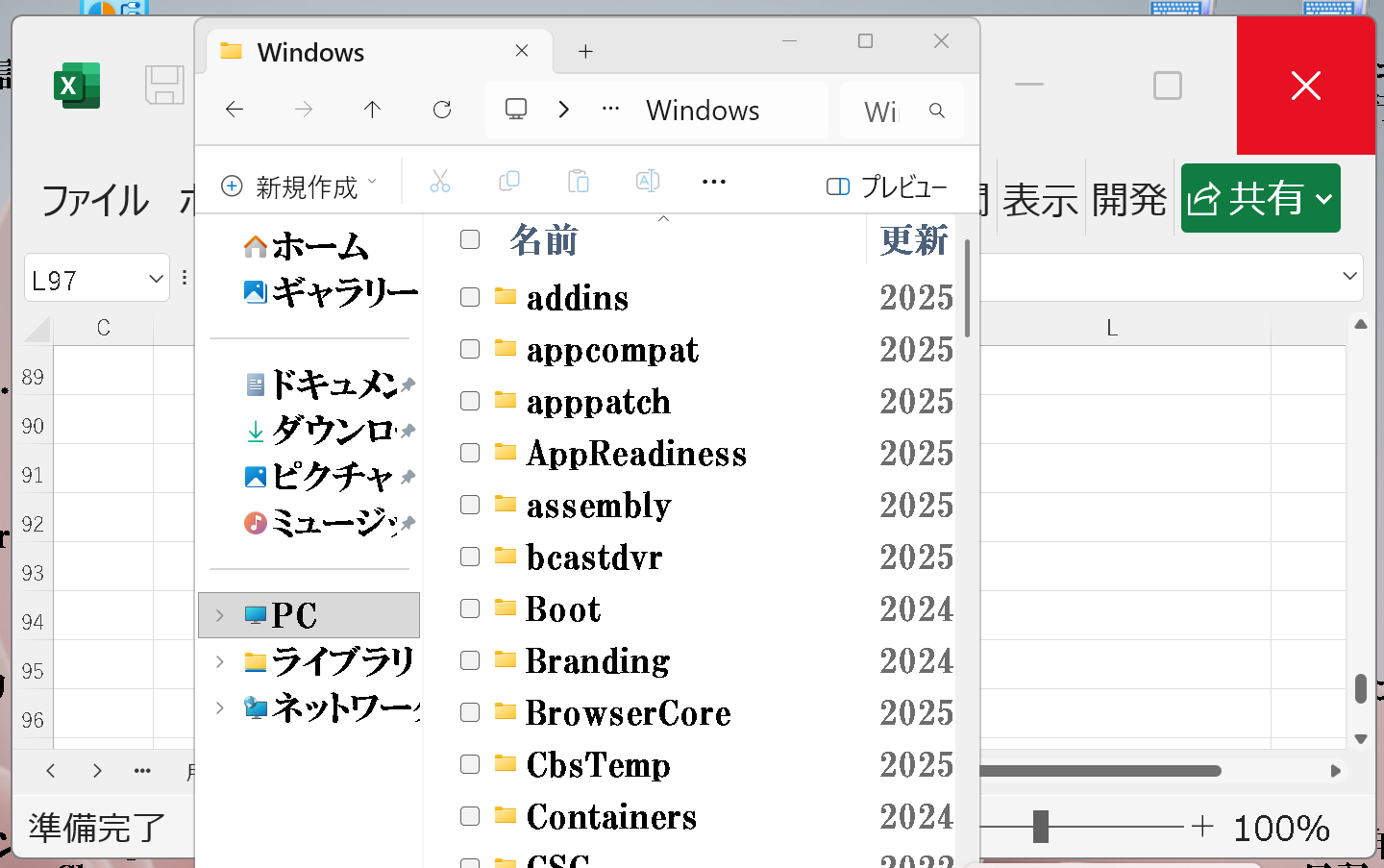Go forward in File Explorer
This screenshot has width=1384, height=868.
[x=304, y=110]
